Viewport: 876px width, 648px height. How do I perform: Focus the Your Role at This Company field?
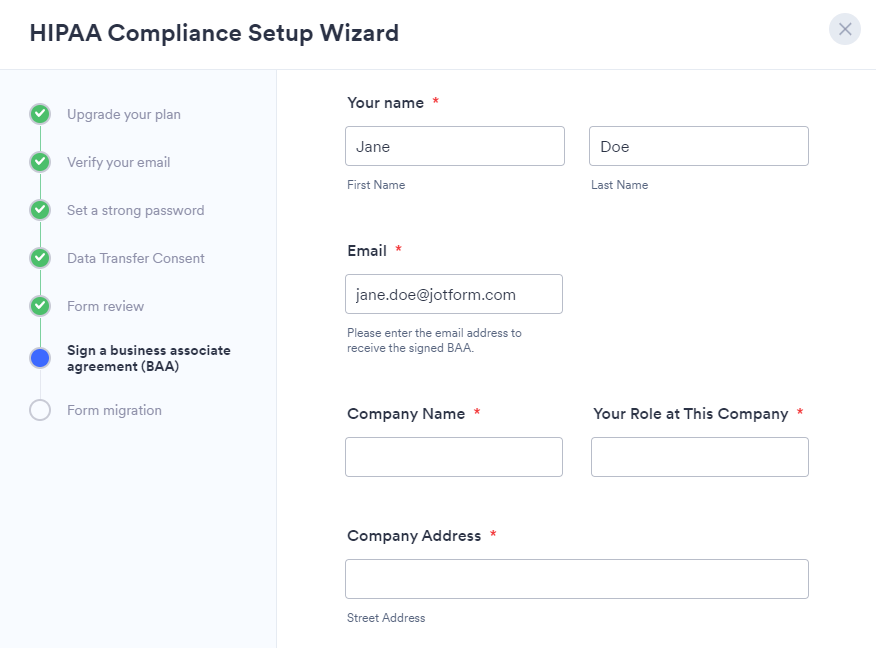click(x=700, y=457)
